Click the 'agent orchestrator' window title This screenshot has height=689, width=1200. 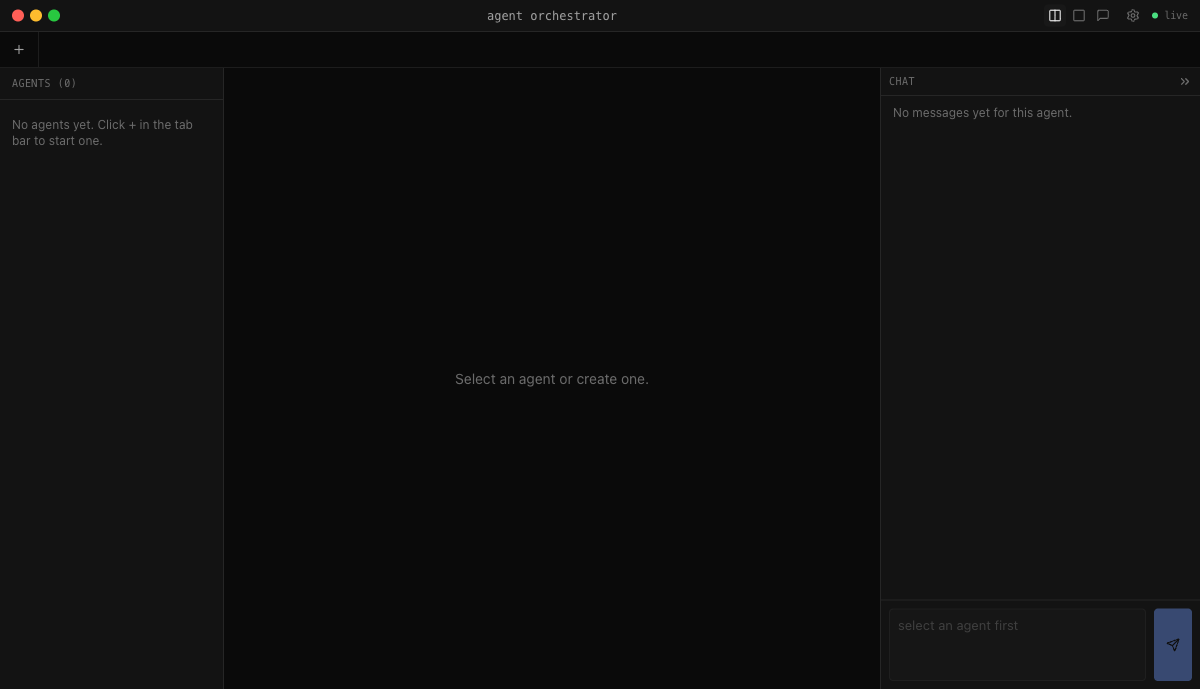point(552,15)
